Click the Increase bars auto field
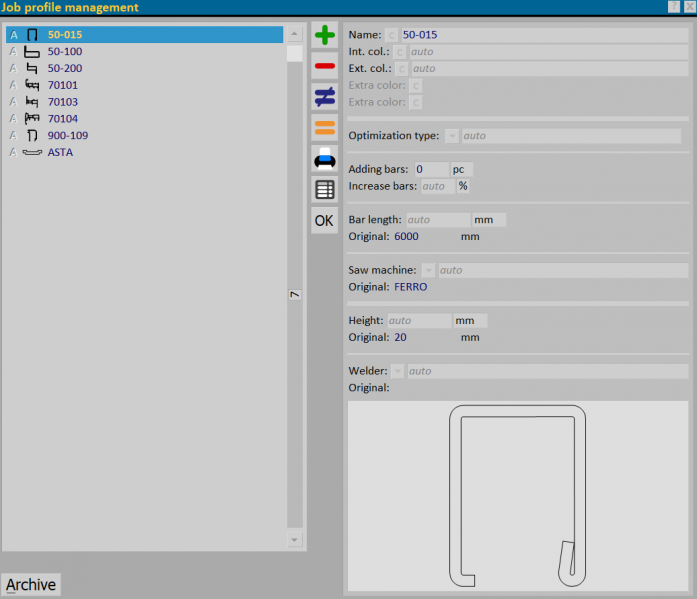 [438, 186]
